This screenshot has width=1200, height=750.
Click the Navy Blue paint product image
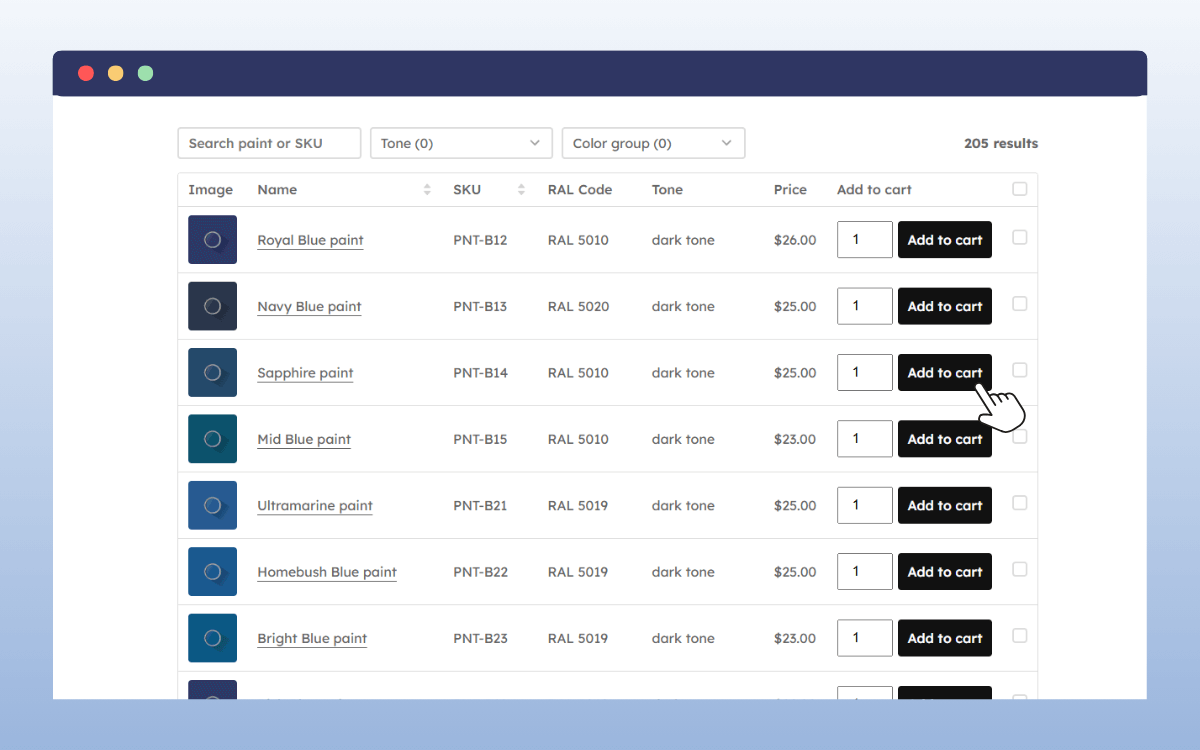point(212,306)
